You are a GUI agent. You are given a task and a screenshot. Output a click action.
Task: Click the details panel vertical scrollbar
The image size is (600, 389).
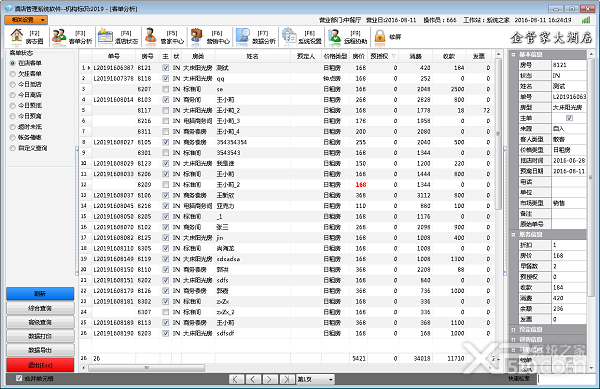pos(591,177)
